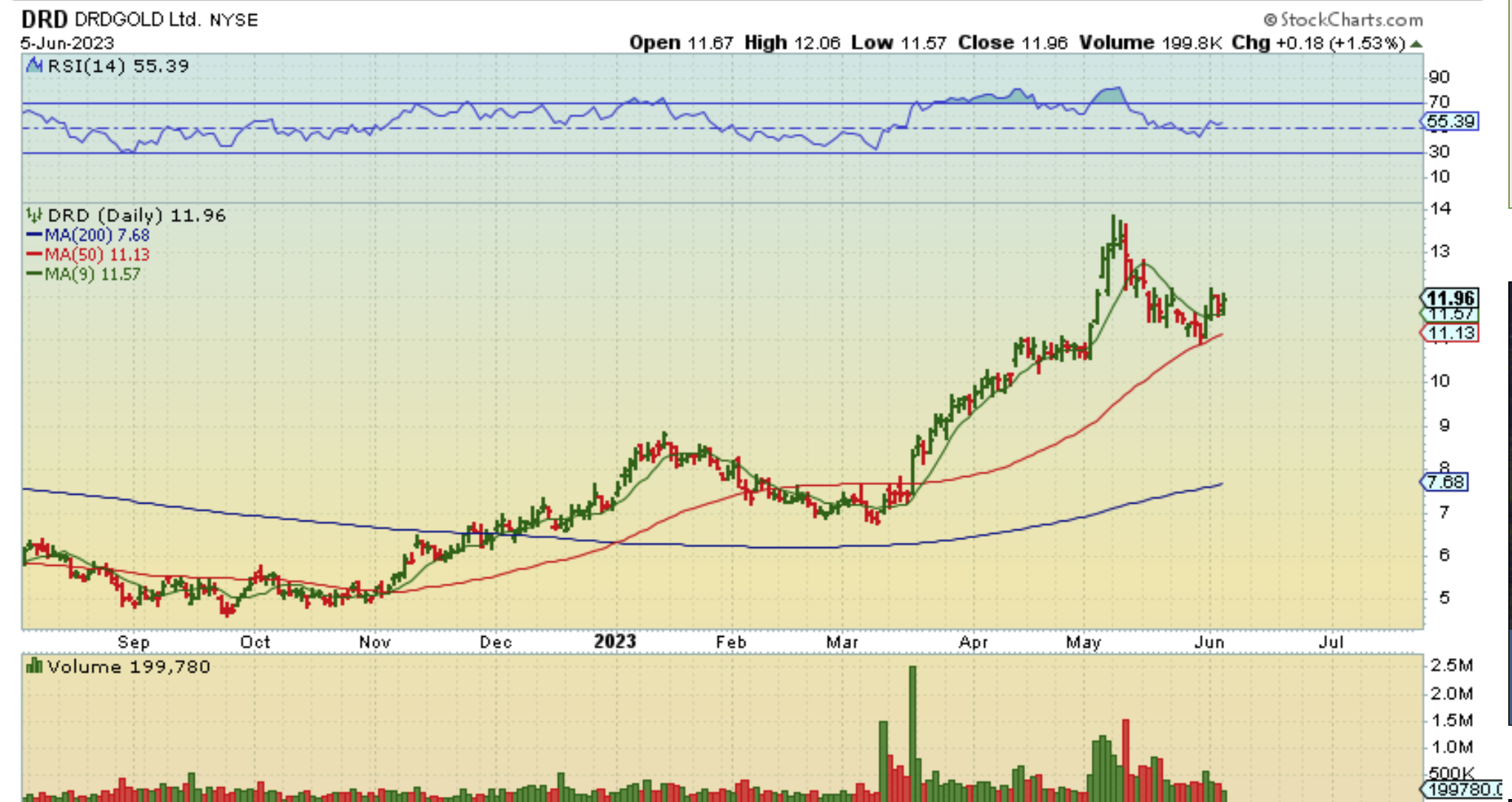Click the 11.96 current price tag
Viewport: 1512px width, 802px height.
(1451, 298)
